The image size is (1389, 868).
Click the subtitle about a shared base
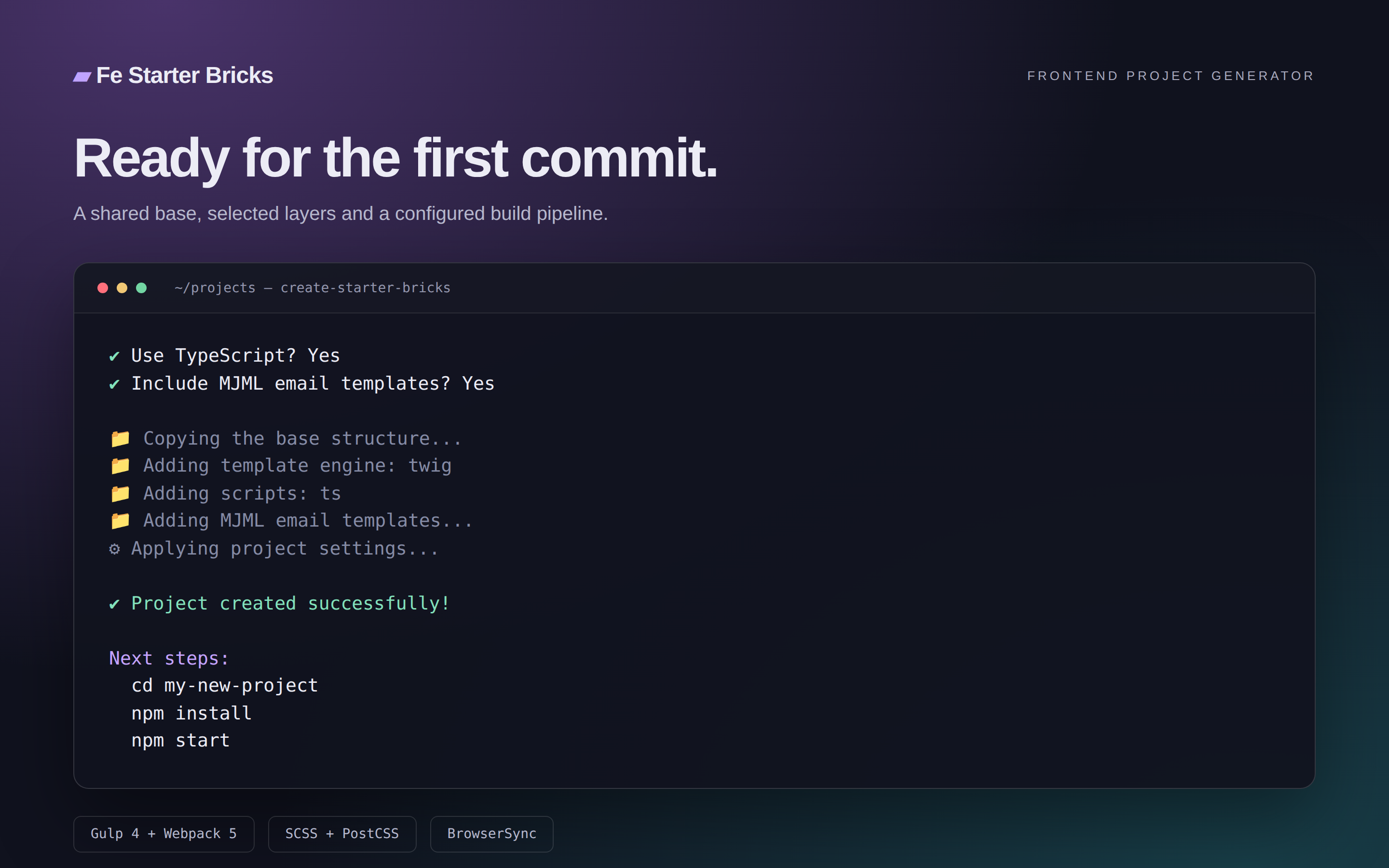click(x=340, y=214)
